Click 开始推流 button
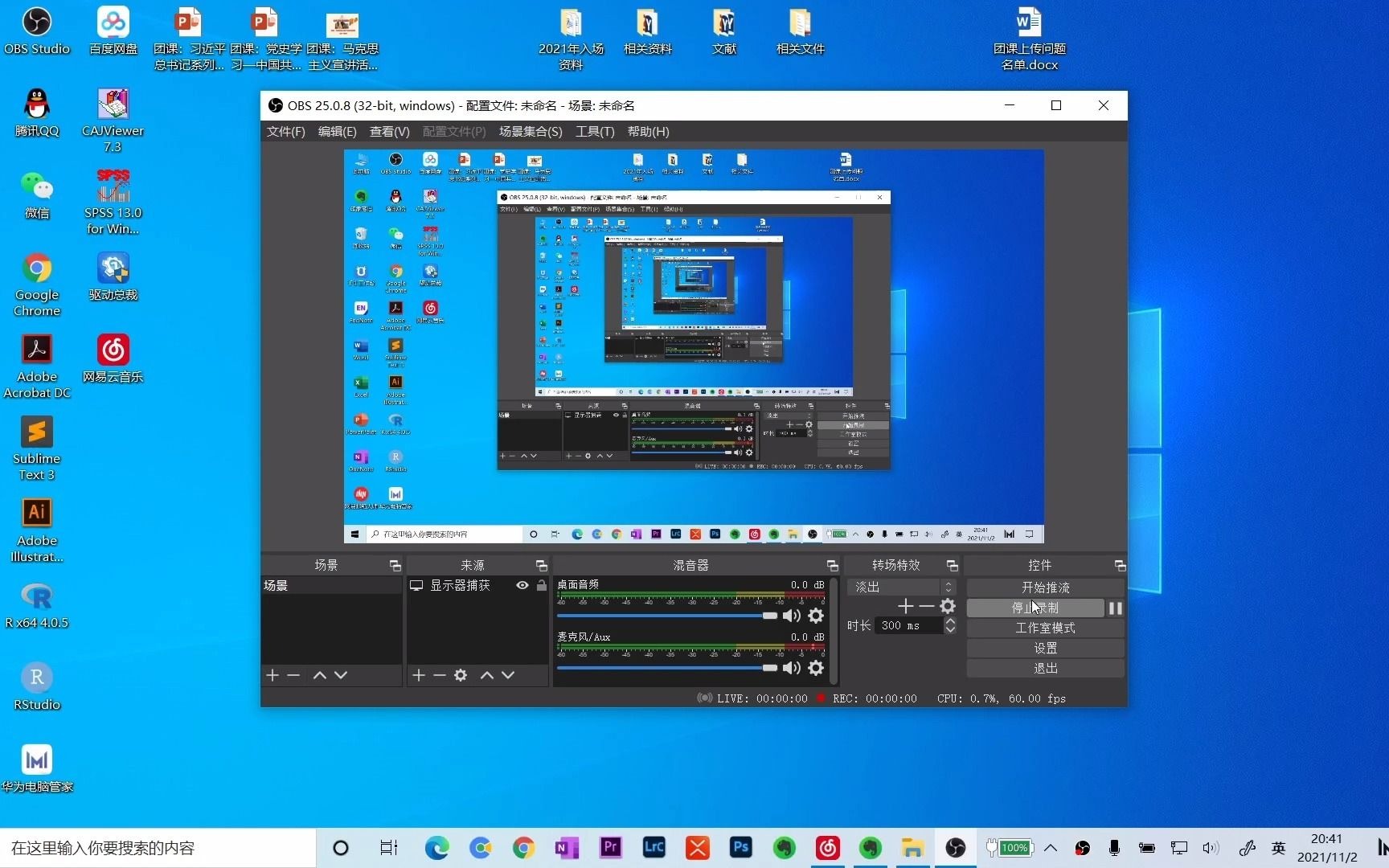1389x868 pixels. (x=1045, y=588)
